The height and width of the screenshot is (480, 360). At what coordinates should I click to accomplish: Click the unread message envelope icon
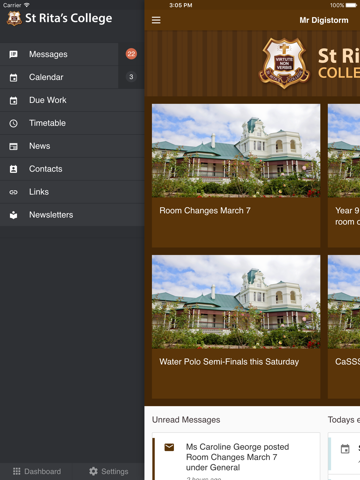click(169, 447)
